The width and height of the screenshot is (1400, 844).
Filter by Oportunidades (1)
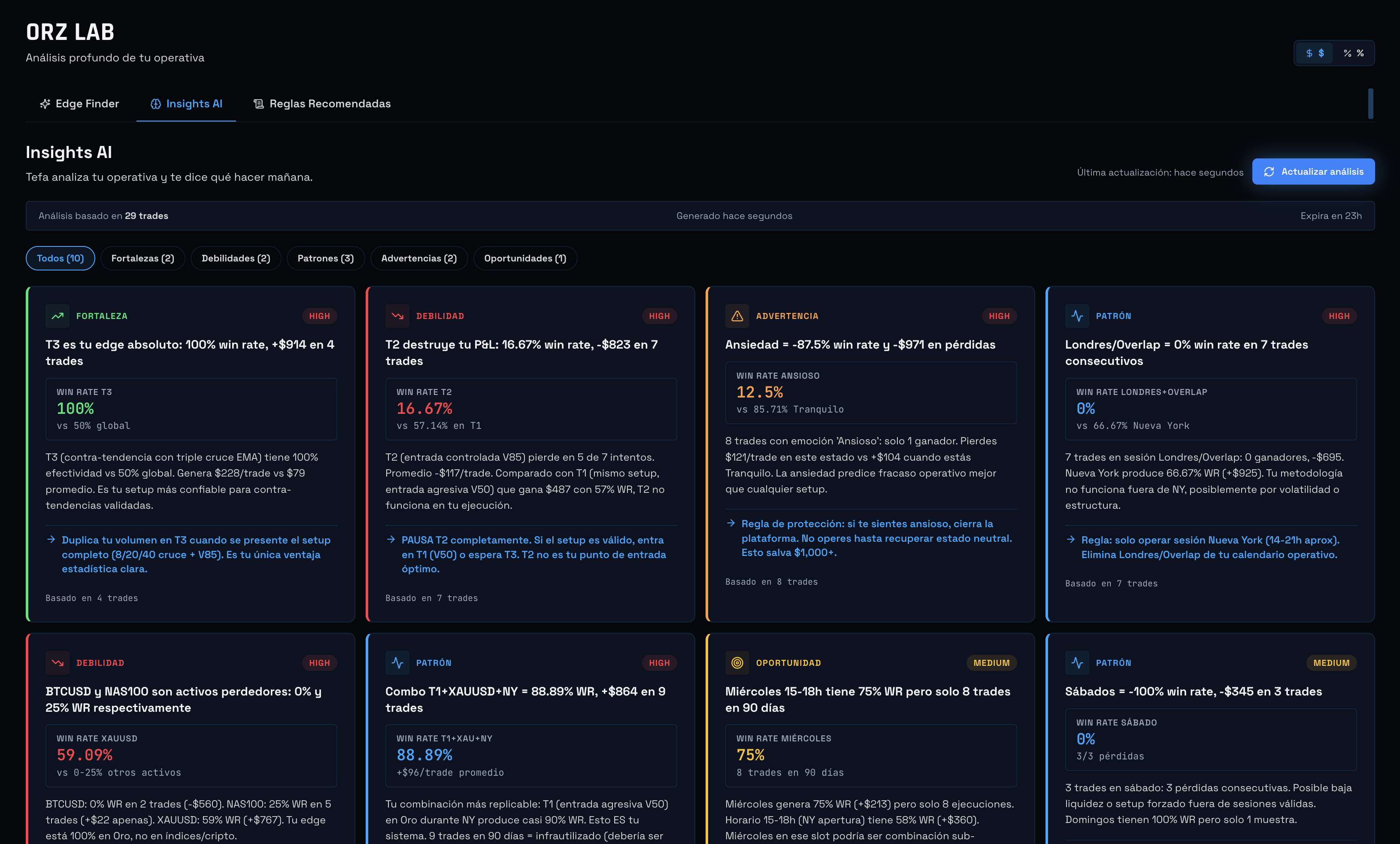525,258
